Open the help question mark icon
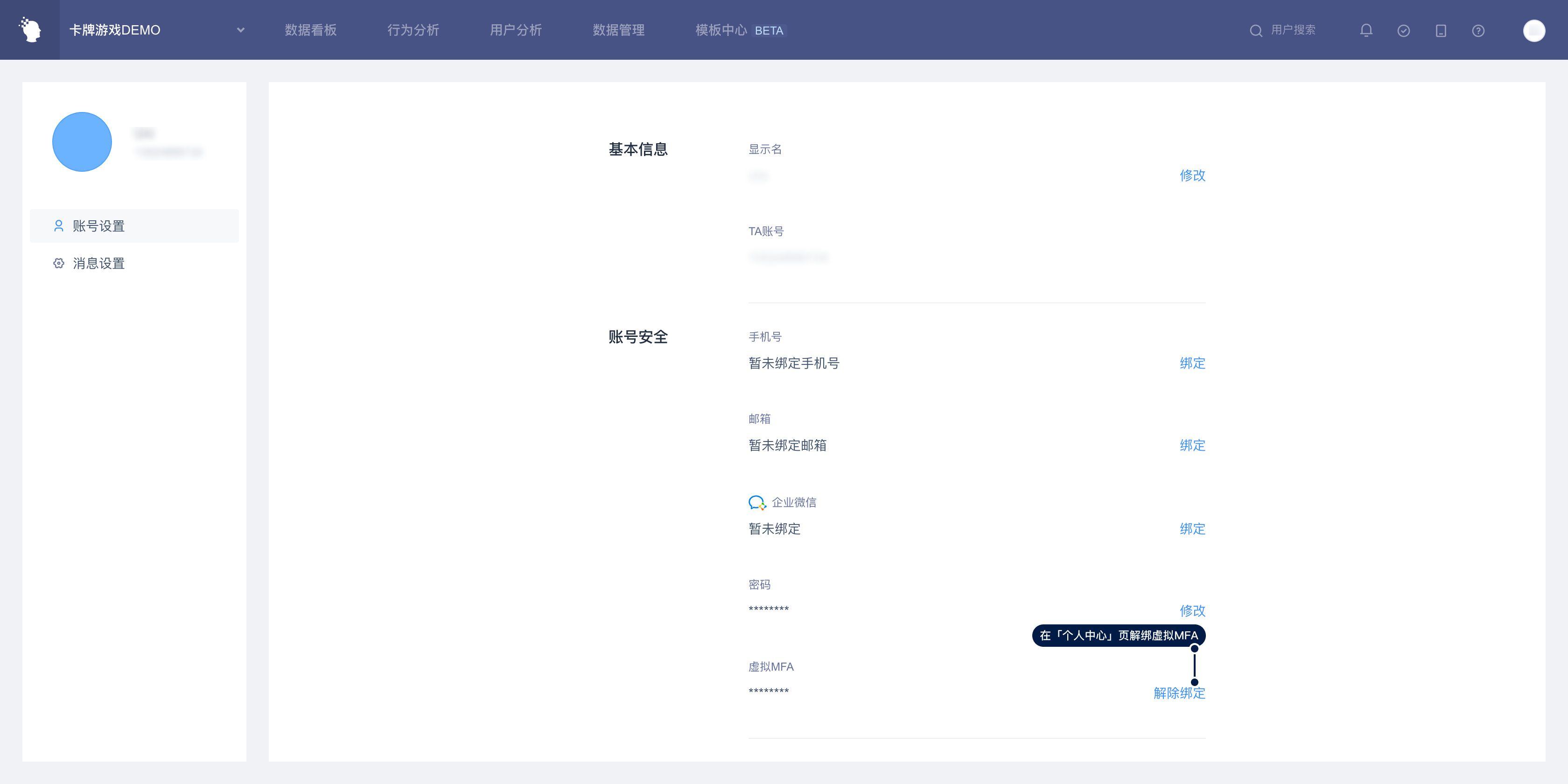The image size is (1568, 784). [1478, 30]
